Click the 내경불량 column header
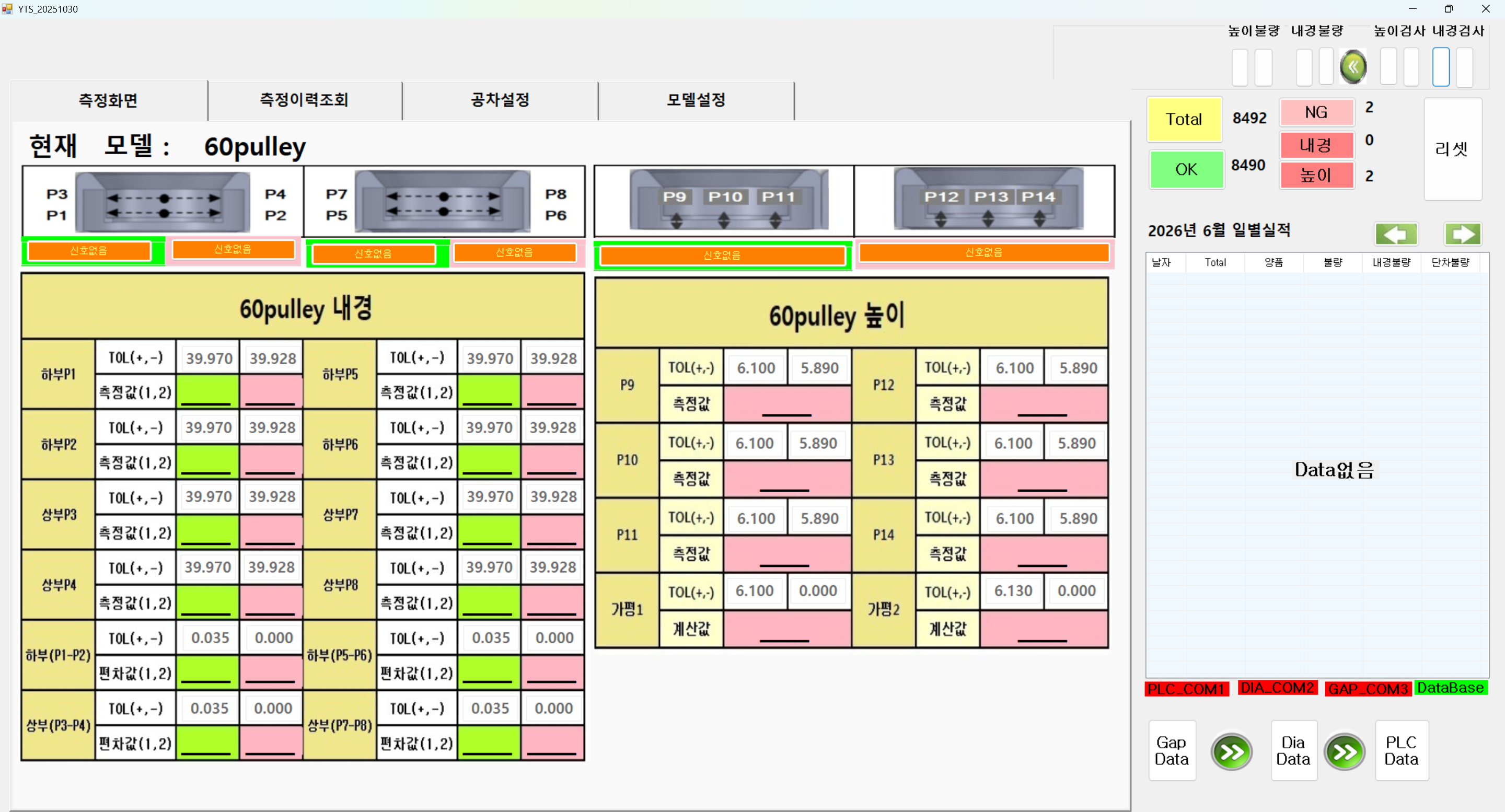The height and width of the screenshot is (812, 1505). tap(1391, 263)
